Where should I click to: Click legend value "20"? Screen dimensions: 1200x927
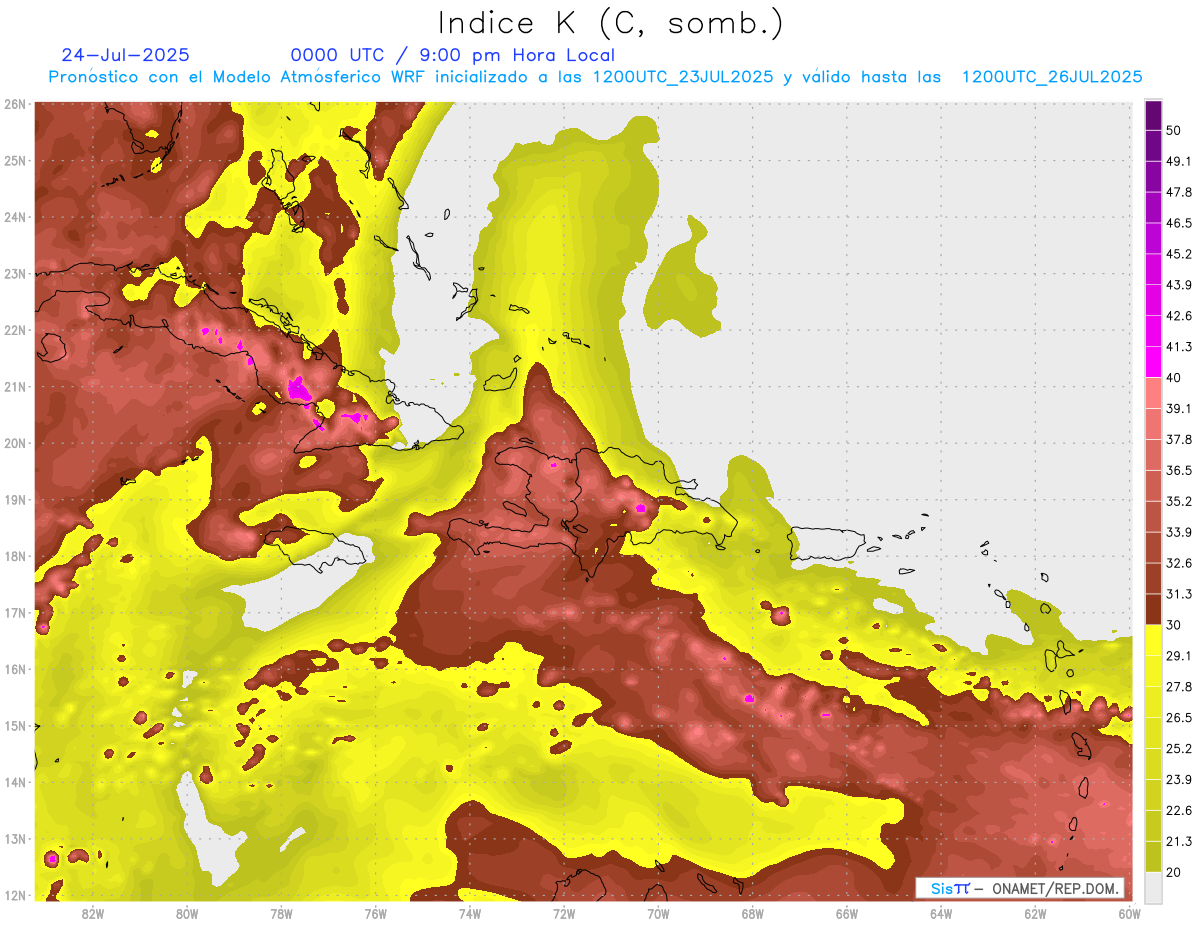coord(1174,872)
